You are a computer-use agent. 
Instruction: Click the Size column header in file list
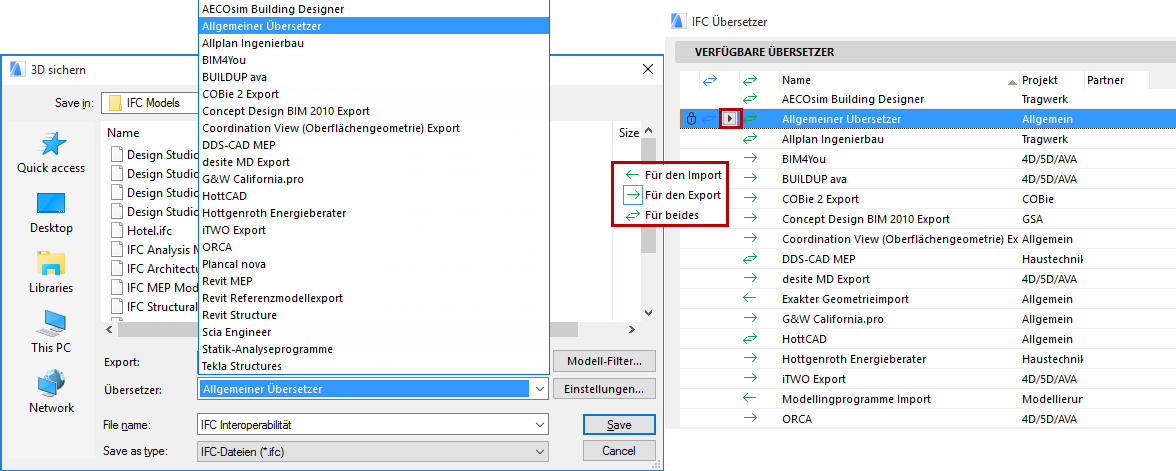click(628, 133)
